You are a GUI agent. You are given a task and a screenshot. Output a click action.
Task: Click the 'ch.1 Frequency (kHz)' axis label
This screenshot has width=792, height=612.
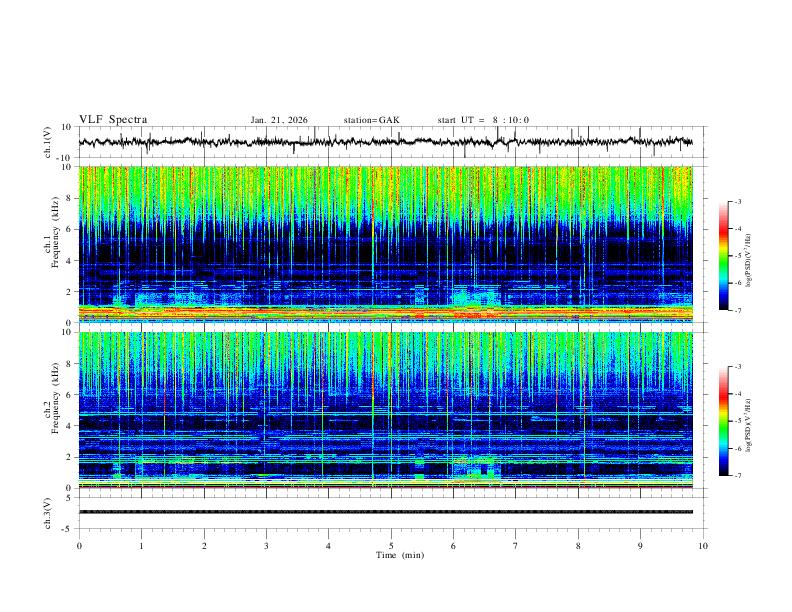pos(52,232)
